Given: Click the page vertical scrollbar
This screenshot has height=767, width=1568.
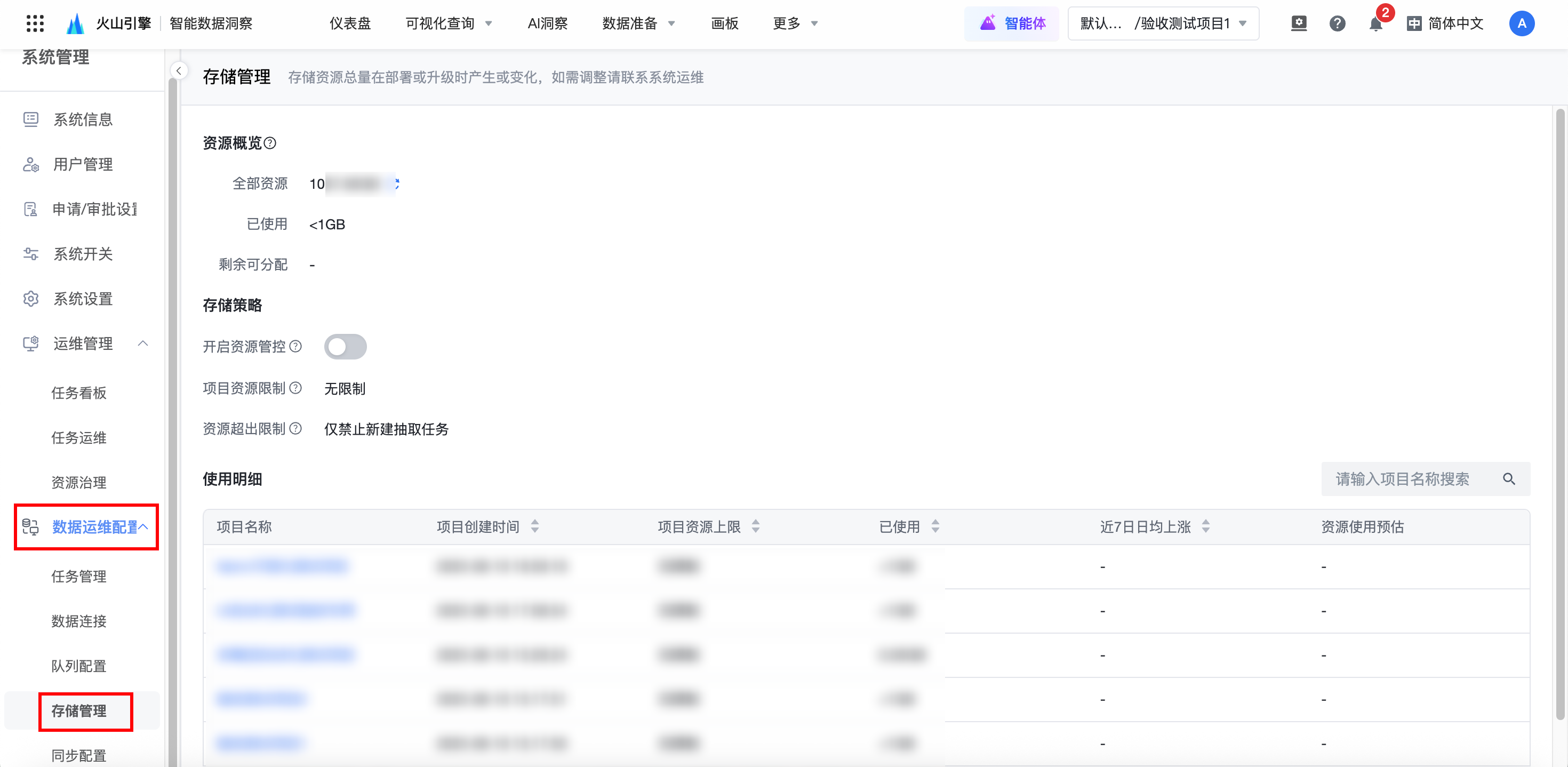Looking at the screenshot, I should 1559,414.
